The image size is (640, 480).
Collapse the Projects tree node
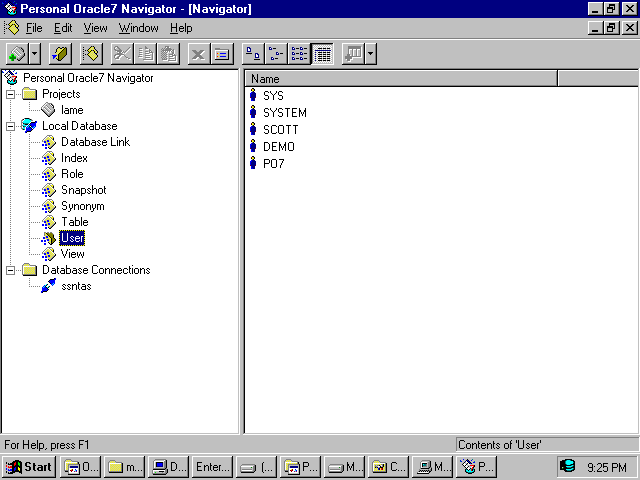point(11,94)
